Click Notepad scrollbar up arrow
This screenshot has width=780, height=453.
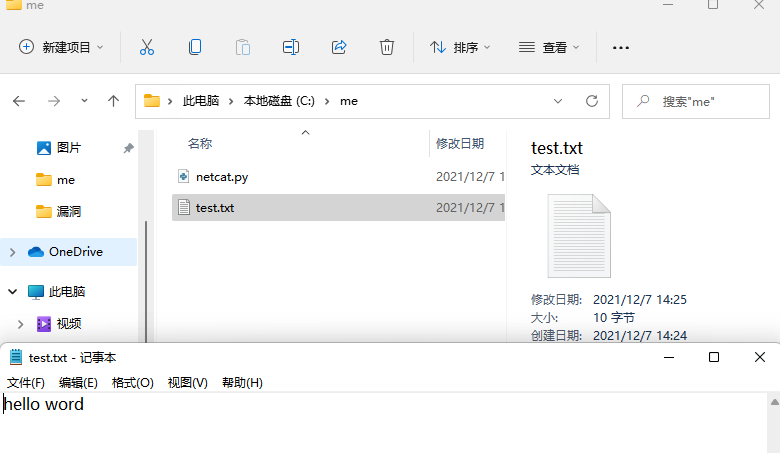pyautogui.click(x=775, y=402)
